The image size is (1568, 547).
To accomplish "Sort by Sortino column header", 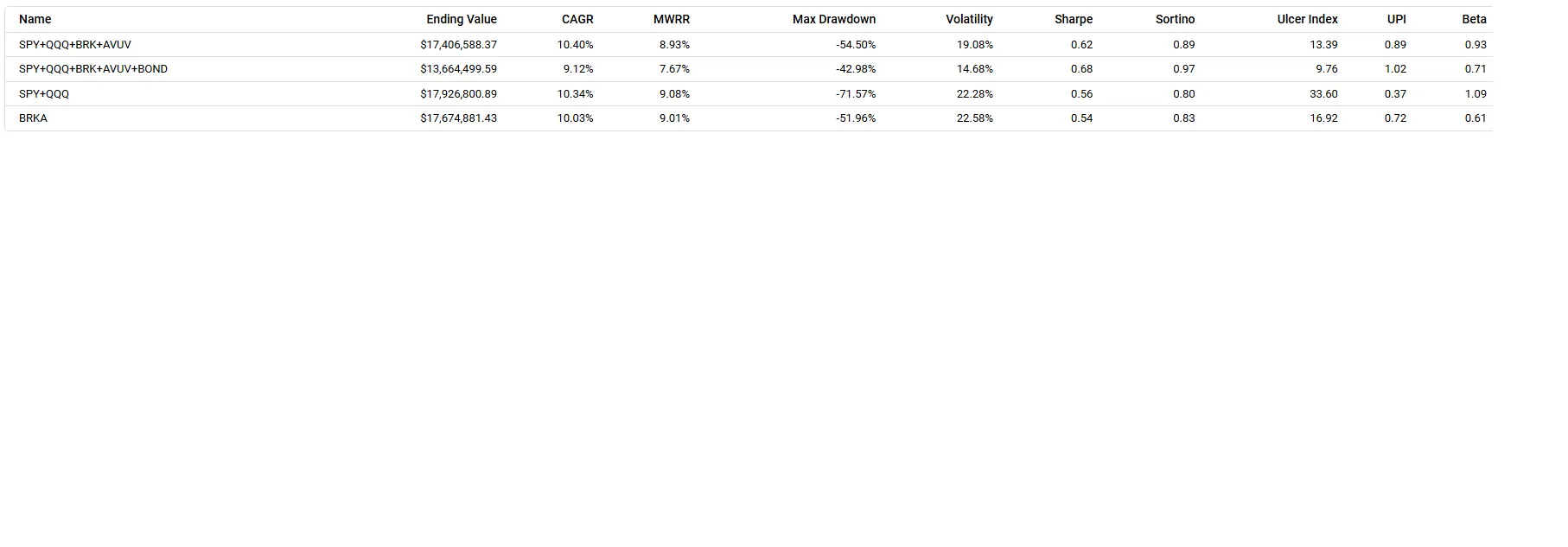I will click(x=1175, y=19).
